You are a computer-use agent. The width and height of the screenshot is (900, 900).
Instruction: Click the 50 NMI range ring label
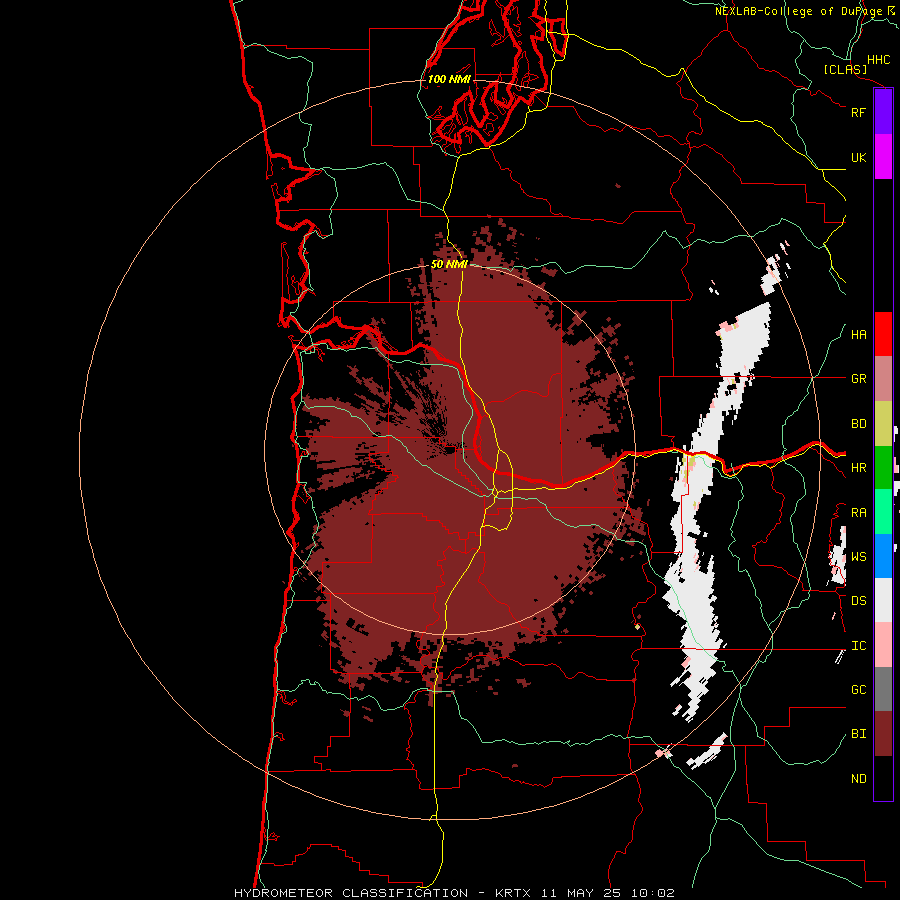449,264
